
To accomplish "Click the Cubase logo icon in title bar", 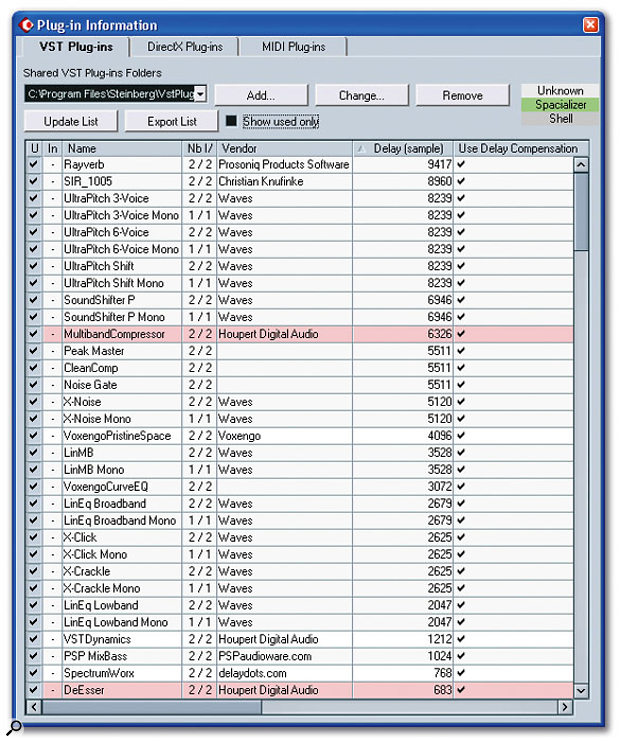I will (26, 25).
